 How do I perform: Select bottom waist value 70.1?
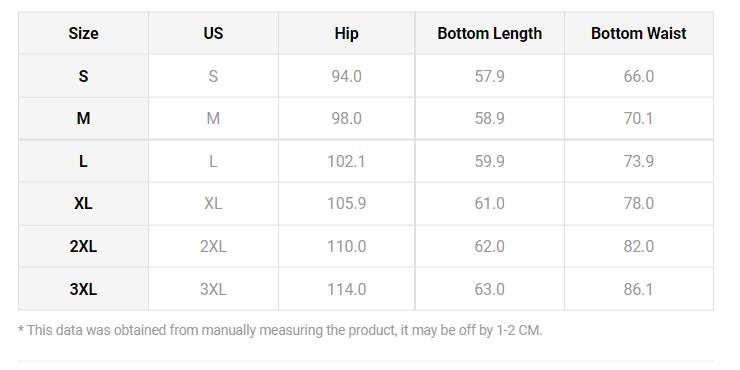coord(639,118)
